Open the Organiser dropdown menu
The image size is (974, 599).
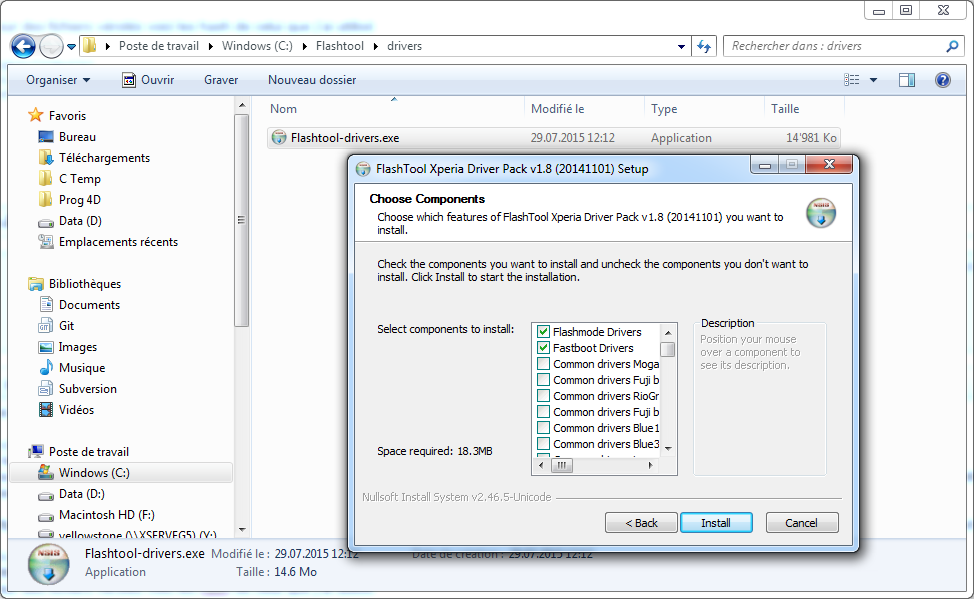(x=58, y=80)
